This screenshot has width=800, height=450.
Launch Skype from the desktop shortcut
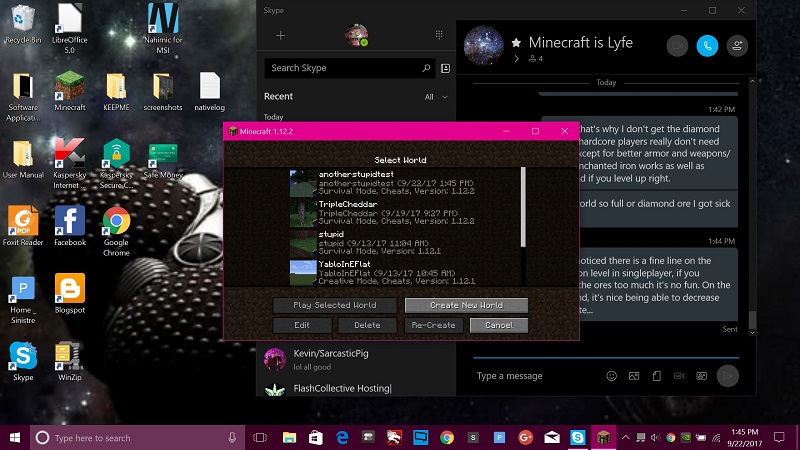pyautogui.click(x=23, y=361)
